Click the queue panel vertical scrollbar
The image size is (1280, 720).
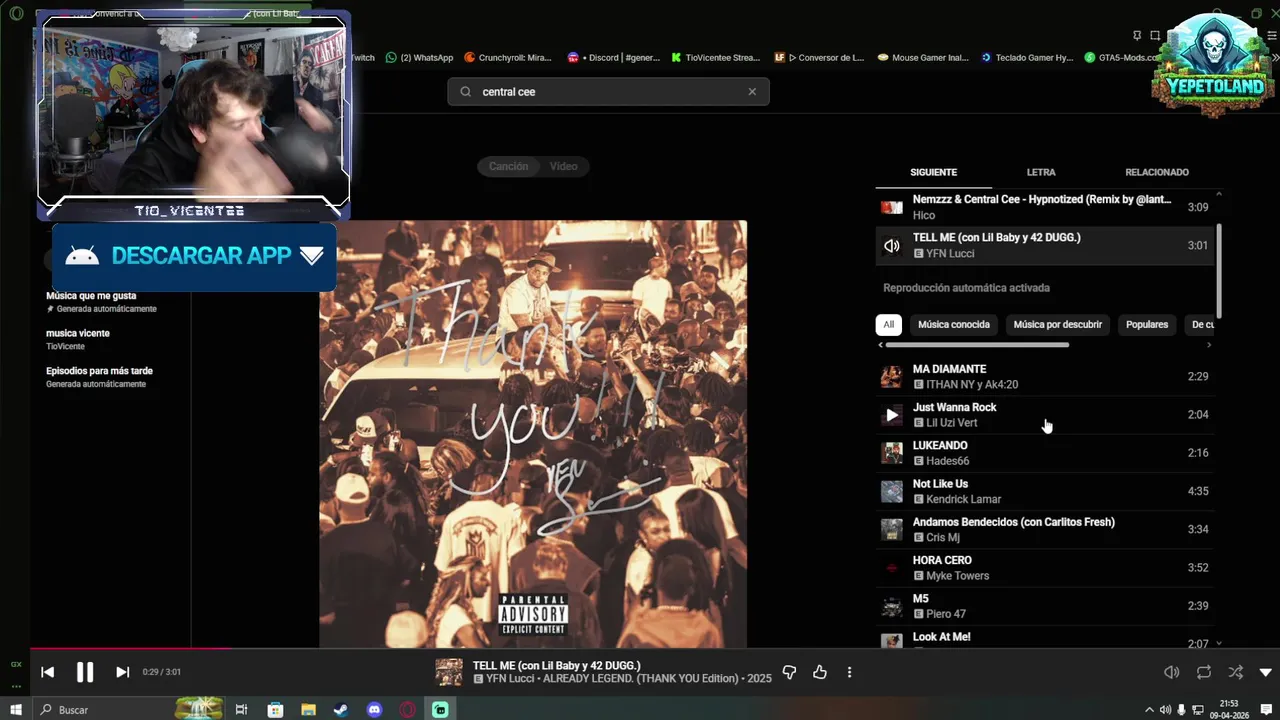(x=1218, y=270)
